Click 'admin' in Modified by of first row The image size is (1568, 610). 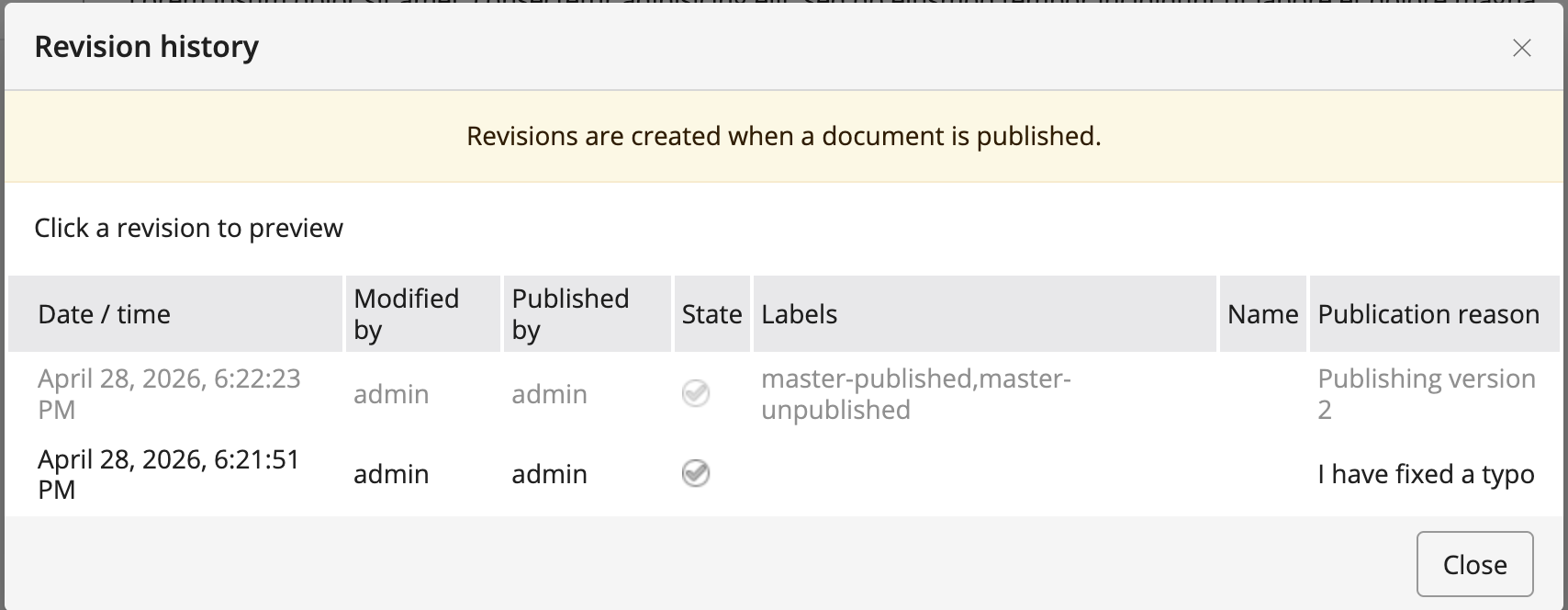391,394
